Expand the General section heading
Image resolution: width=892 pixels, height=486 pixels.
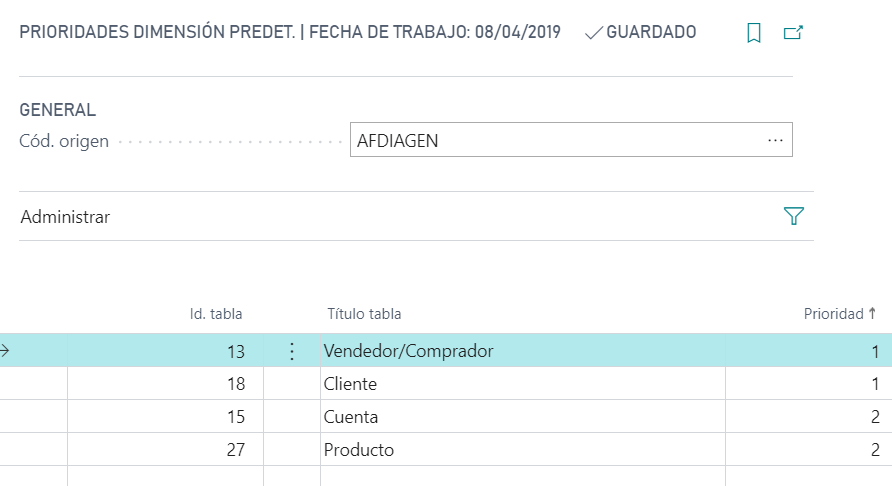pyautogui.click(x=58, y=110)
